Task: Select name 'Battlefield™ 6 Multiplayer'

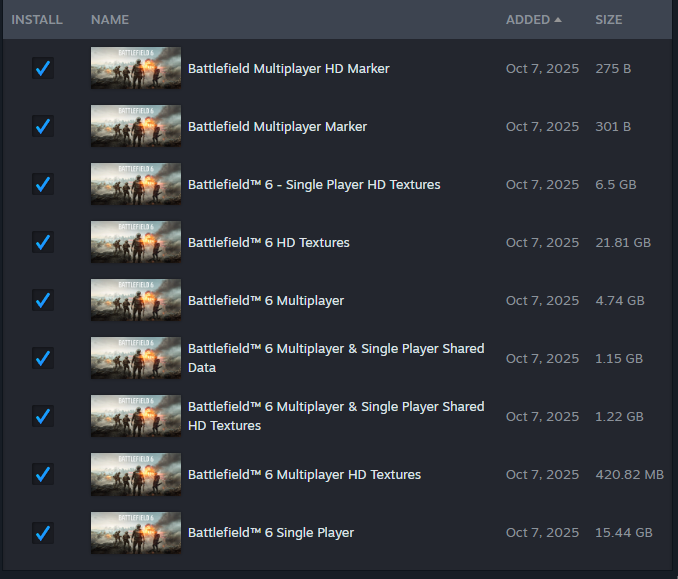Action: [x=266, y=301]
